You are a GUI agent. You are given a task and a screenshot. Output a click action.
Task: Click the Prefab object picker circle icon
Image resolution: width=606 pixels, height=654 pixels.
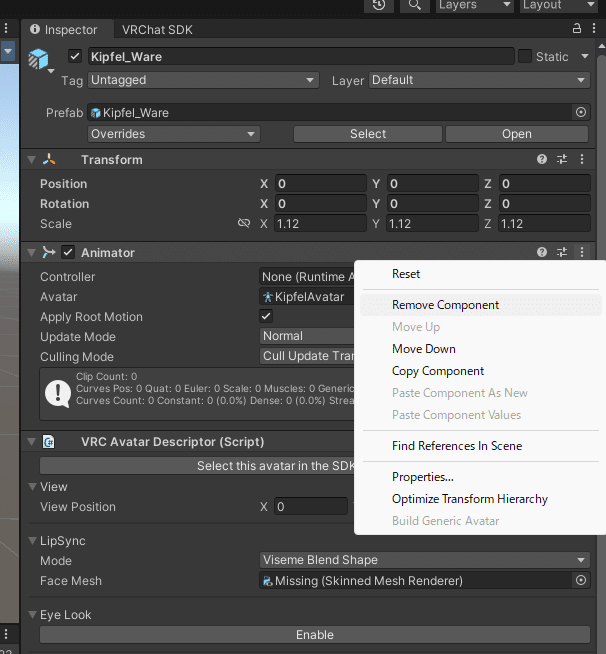click(581, 113)
